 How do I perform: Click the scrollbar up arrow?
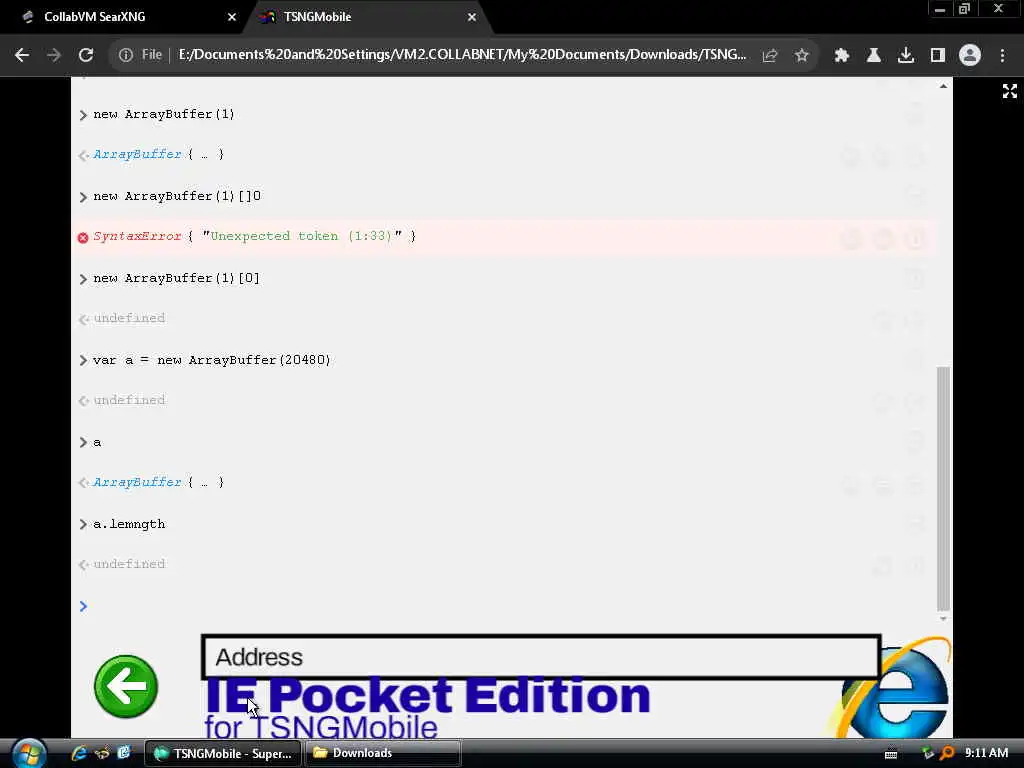943,86
